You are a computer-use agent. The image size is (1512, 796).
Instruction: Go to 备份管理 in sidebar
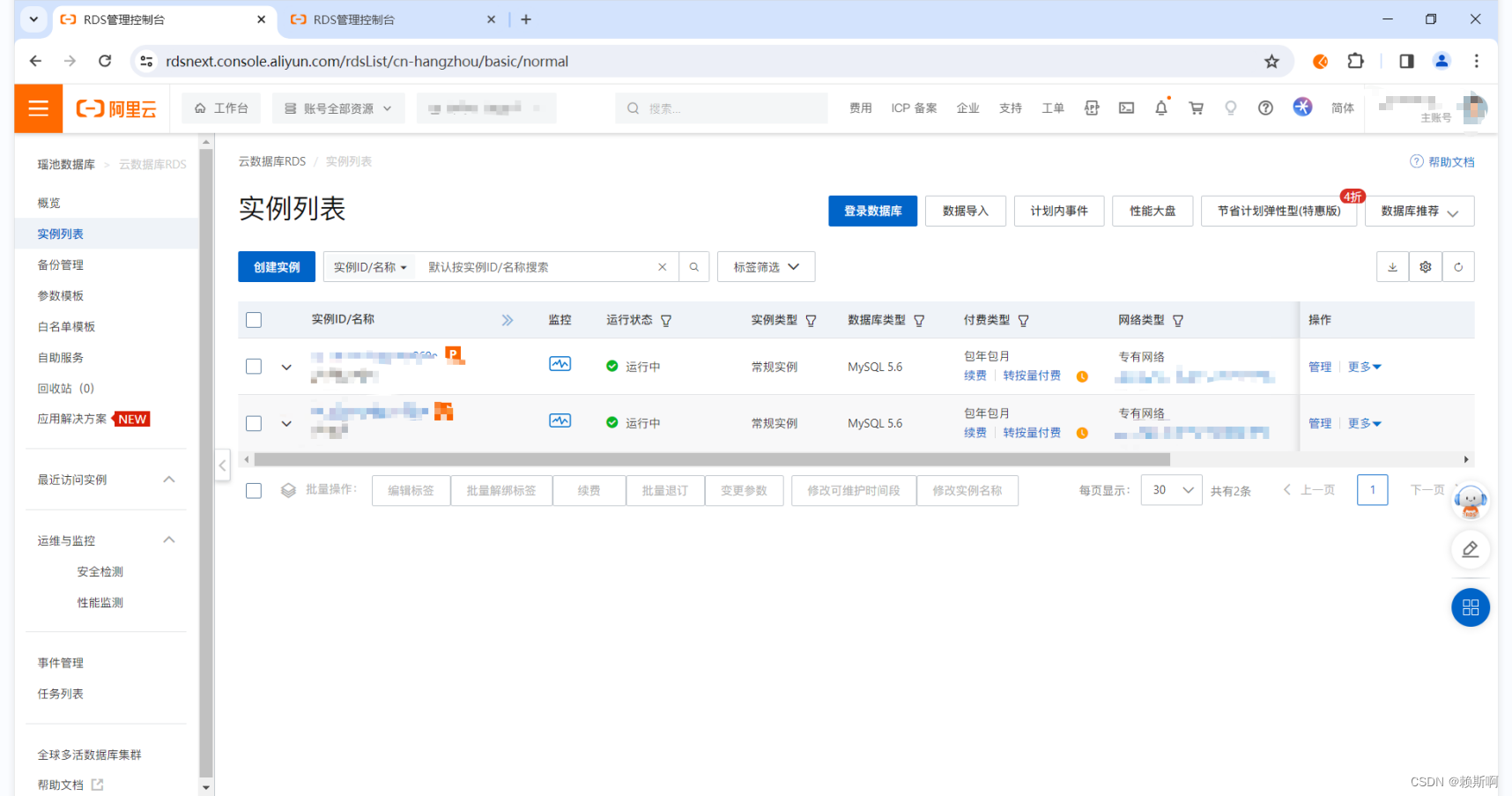[x=61, y=264]
